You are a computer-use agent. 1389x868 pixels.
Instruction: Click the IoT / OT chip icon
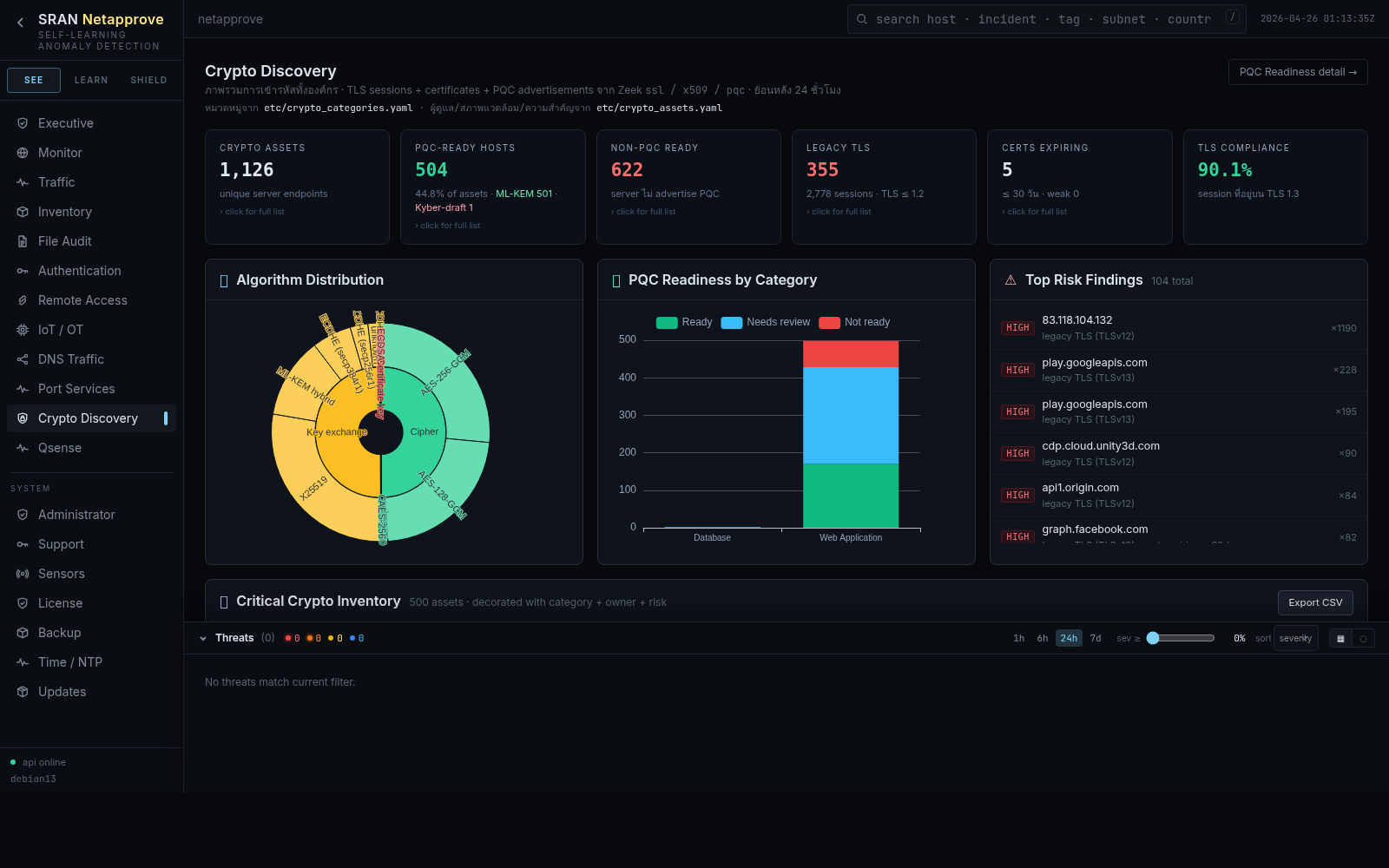[23, 330]
